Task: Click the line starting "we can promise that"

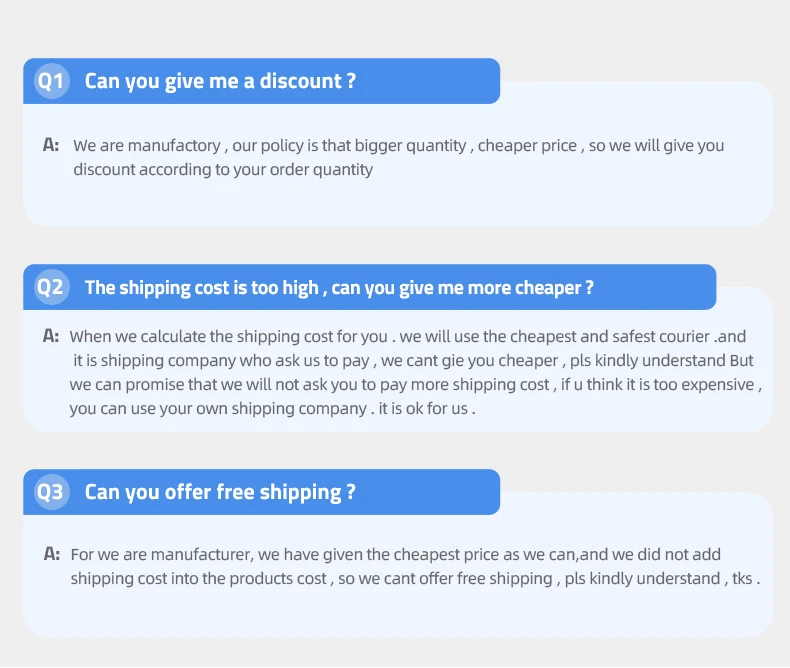Action: coord(415,385)
